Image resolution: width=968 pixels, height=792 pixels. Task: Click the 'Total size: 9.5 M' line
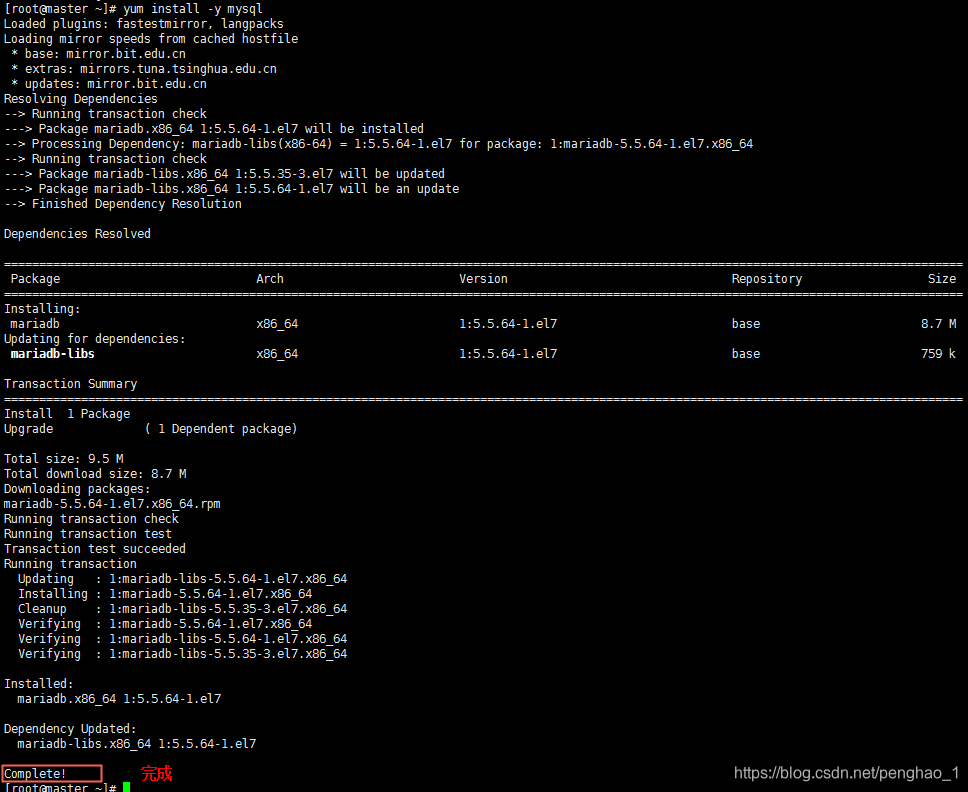click(64, 459)
